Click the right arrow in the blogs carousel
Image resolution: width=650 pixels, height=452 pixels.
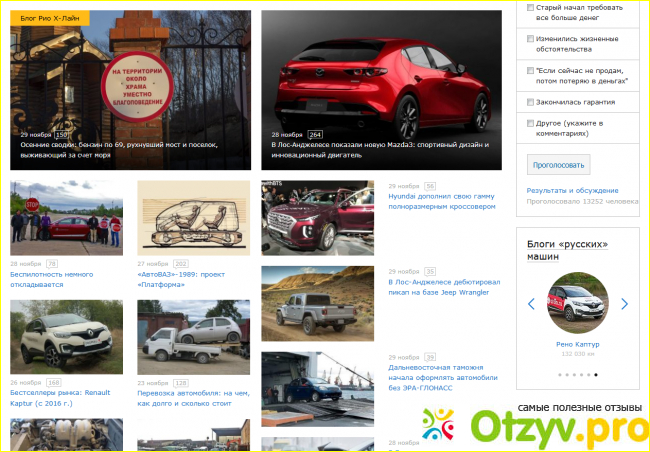(x=625, y=304)
